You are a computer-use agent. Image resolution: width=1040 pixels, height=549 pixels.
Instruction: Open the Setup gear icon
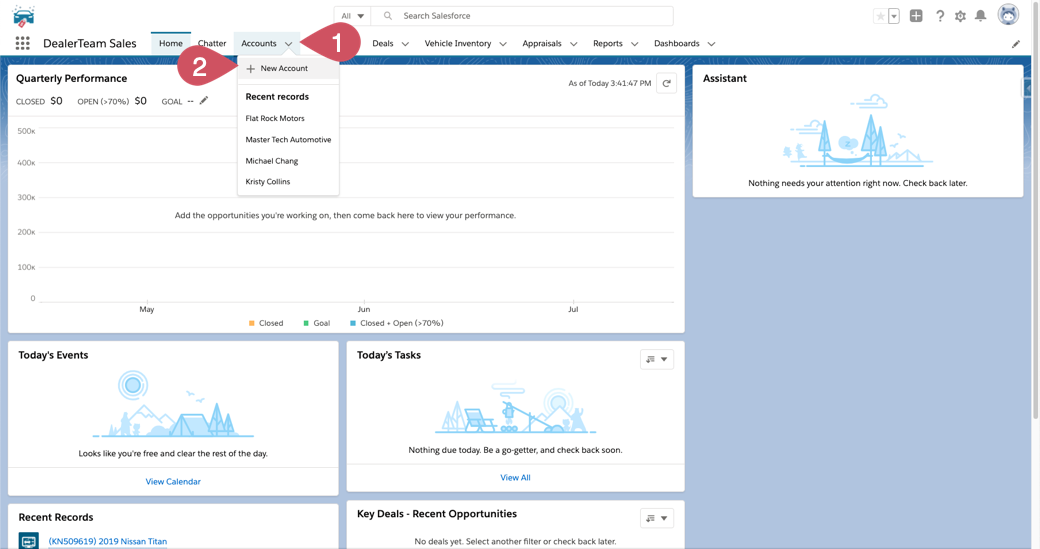[960, 16]
